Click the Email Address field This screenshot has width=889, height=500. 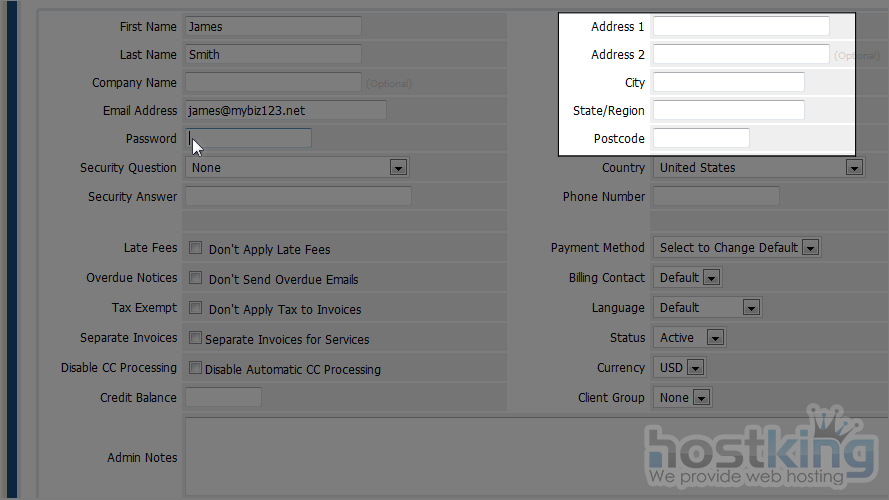[x=285, y=111]
